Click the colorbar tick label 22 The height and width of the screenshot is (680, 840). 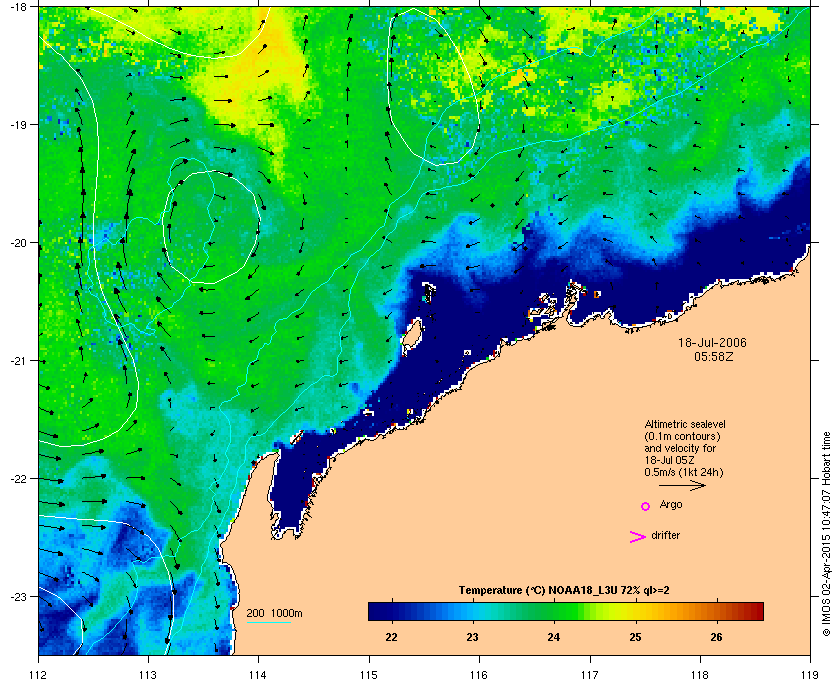392,637
